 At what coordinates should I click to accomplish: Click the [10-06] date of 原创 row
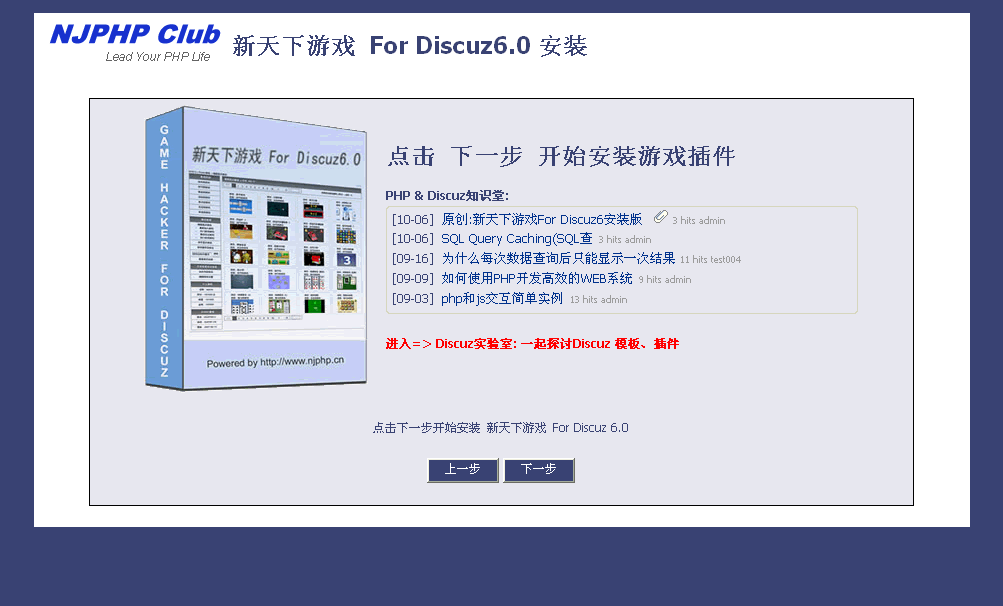point(413,219)
